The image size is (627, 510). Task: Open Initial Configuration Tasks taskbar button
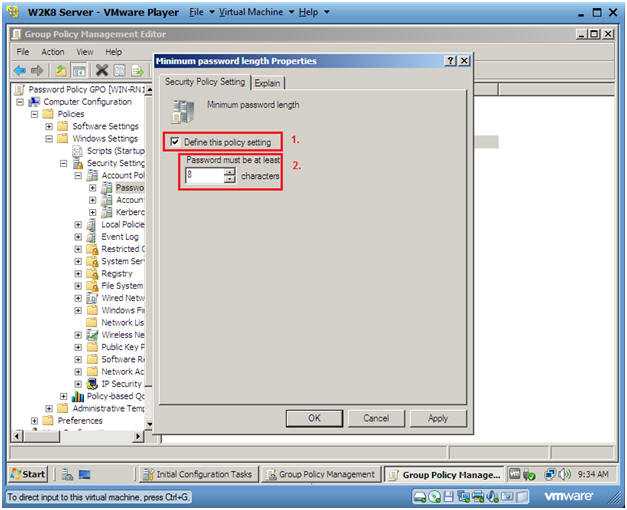(x=199, y=474)
